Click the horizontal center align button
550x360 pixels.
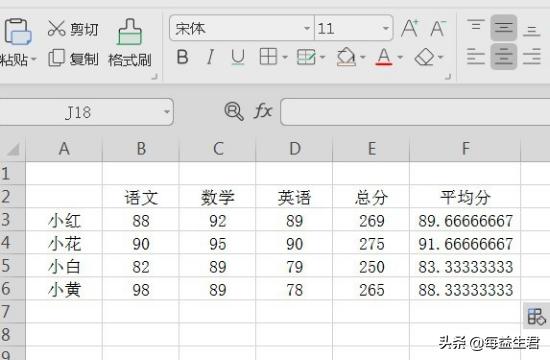pyautogui.click(x=504, y=57)
